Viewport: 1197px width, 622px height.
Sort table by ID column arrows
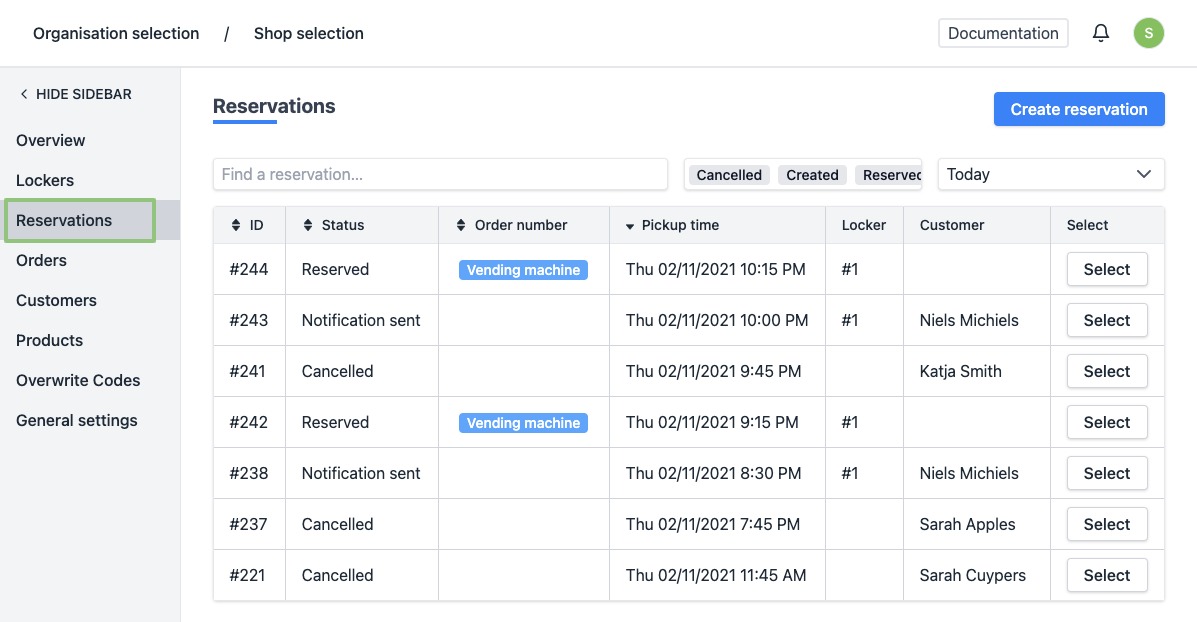click(x=236, y=226)
